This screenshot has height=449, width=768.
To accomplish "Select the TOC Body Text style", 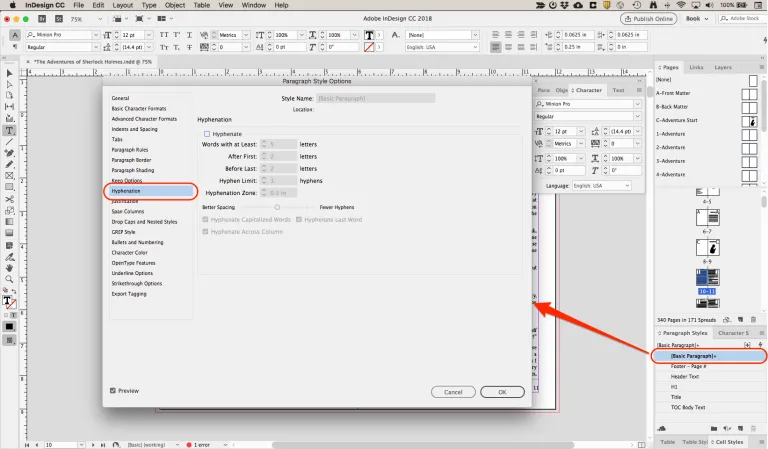I will tap(688, 407).
